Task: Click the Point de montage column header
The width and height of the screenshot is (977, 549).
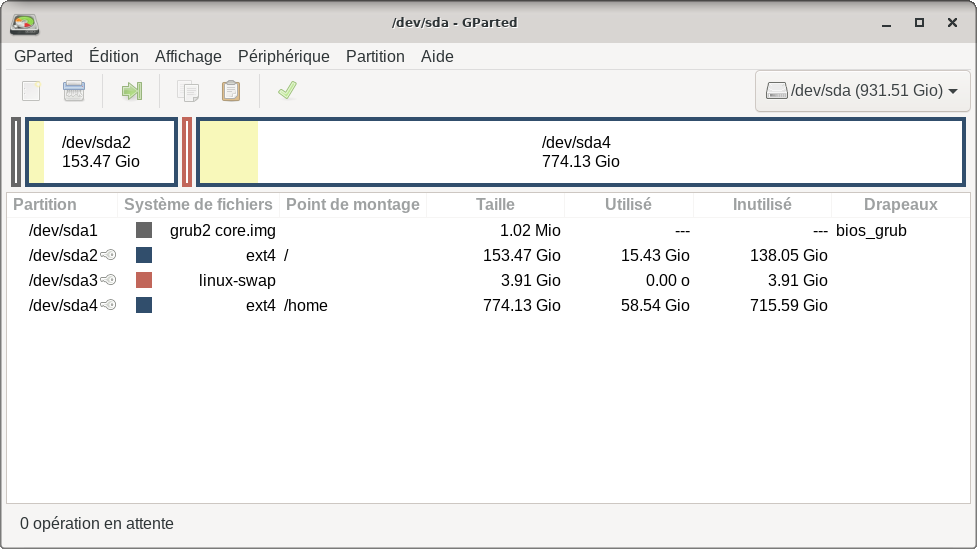Action: coord(353,204)
